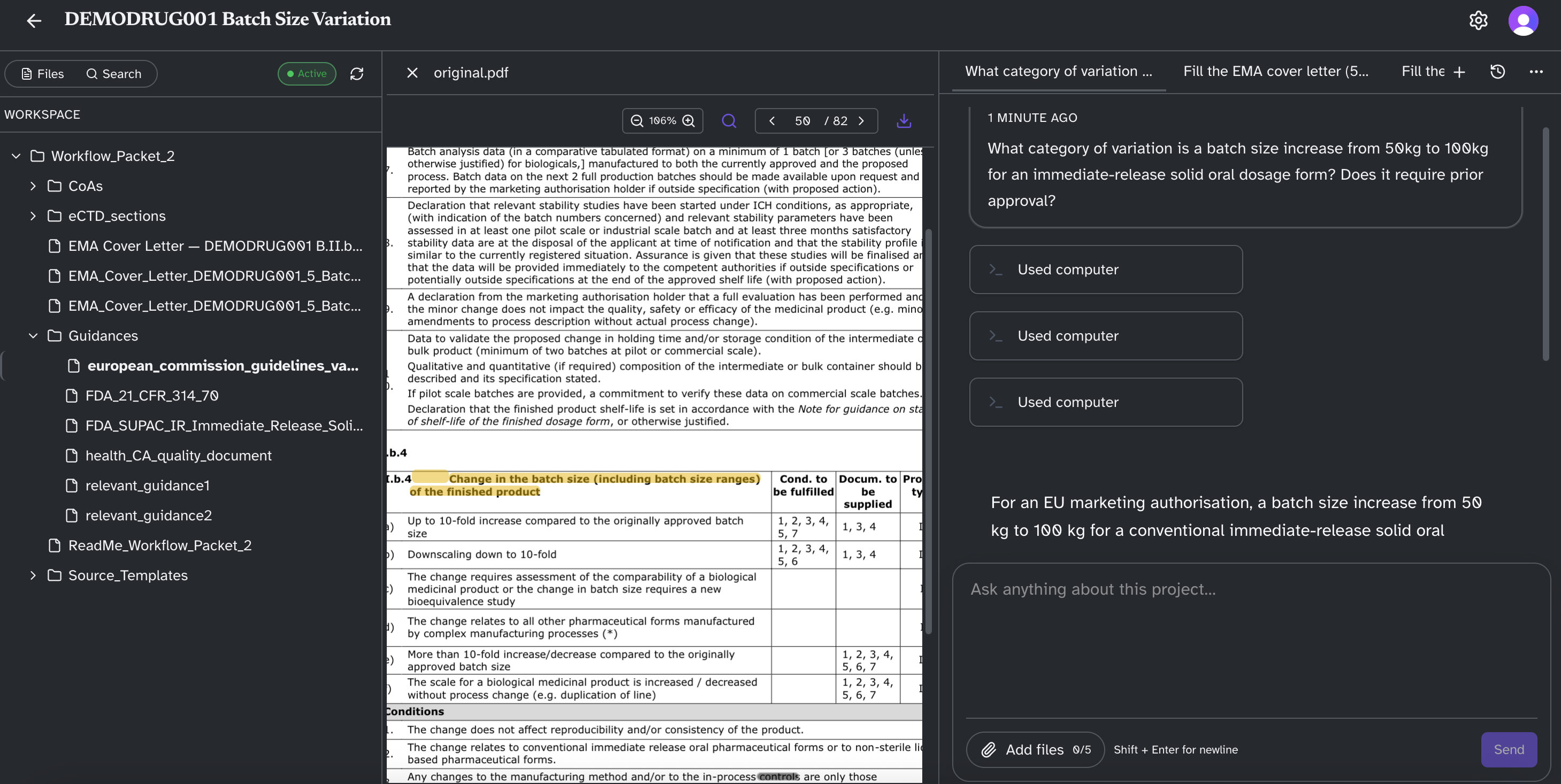The width and height of the screenshot is (1561, 784).
Task: Expand the first Used computer entry
Action: click(x=1105, y=269)
